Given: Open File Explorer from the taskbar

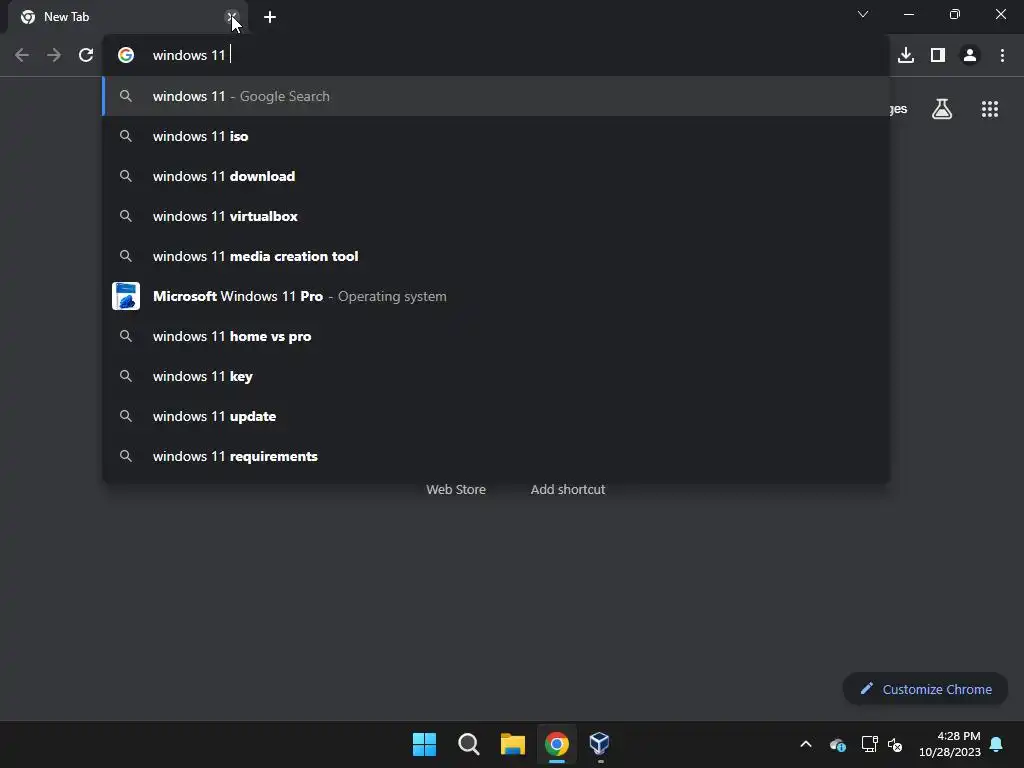Looking at the screenshot, I should (x=513, y=744).
